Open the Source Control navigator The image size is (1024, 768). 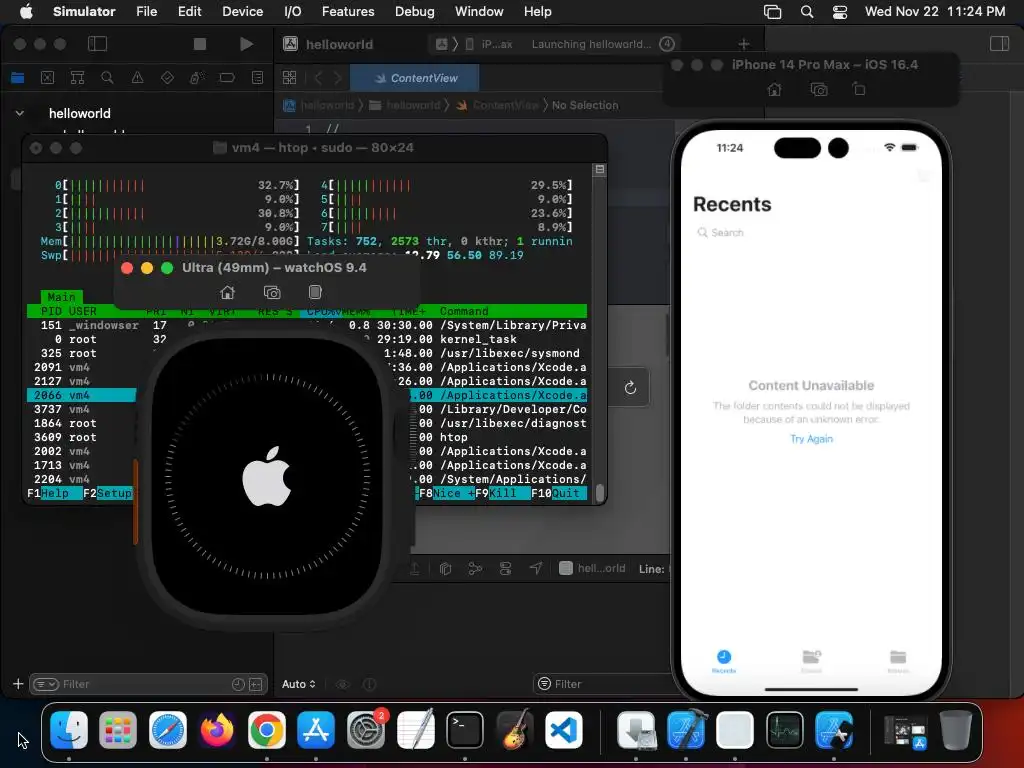tap(48, 78)
